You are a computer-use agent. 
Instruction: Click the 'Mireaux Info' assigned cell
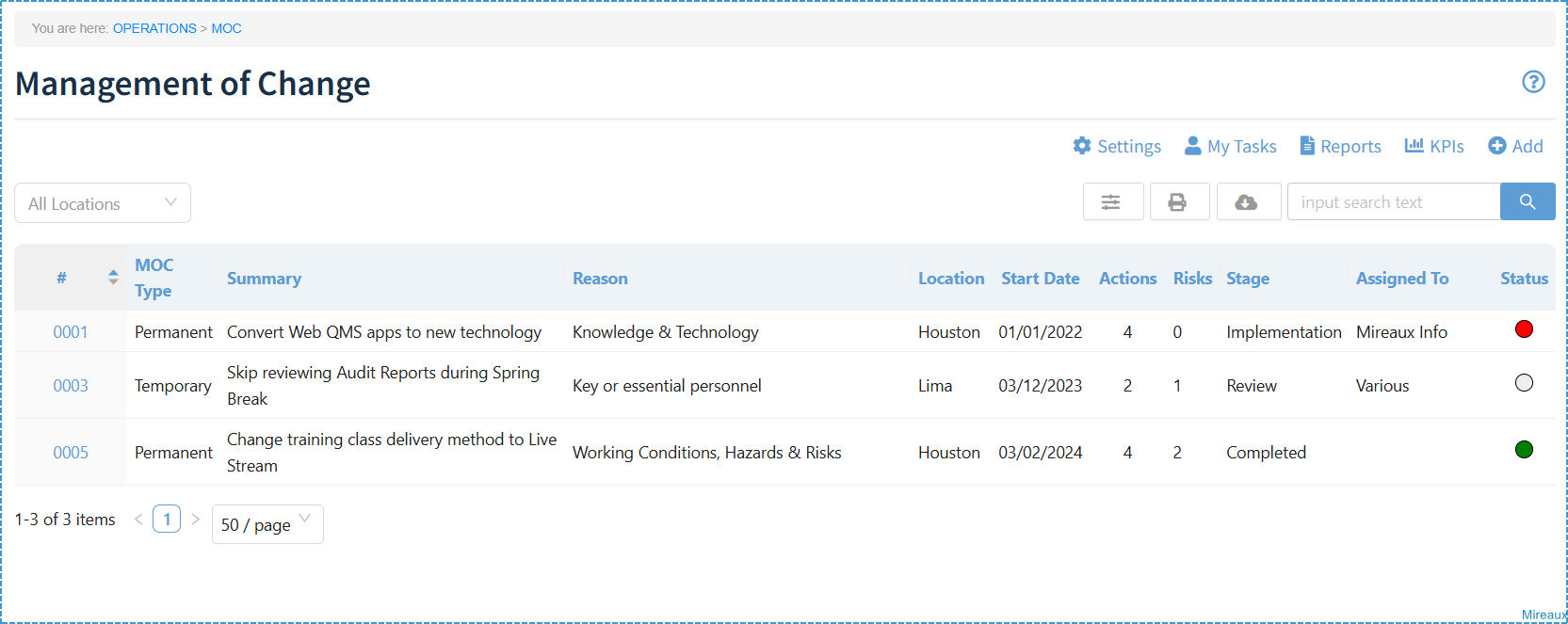[x=1401, y=332]
